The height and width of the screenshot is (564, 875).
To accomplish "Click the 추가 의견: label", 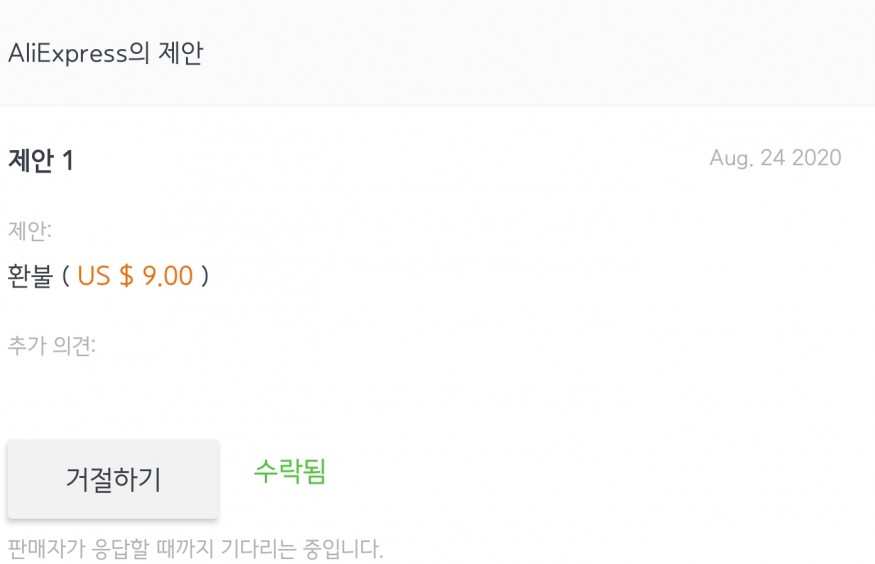I will 52,346.
